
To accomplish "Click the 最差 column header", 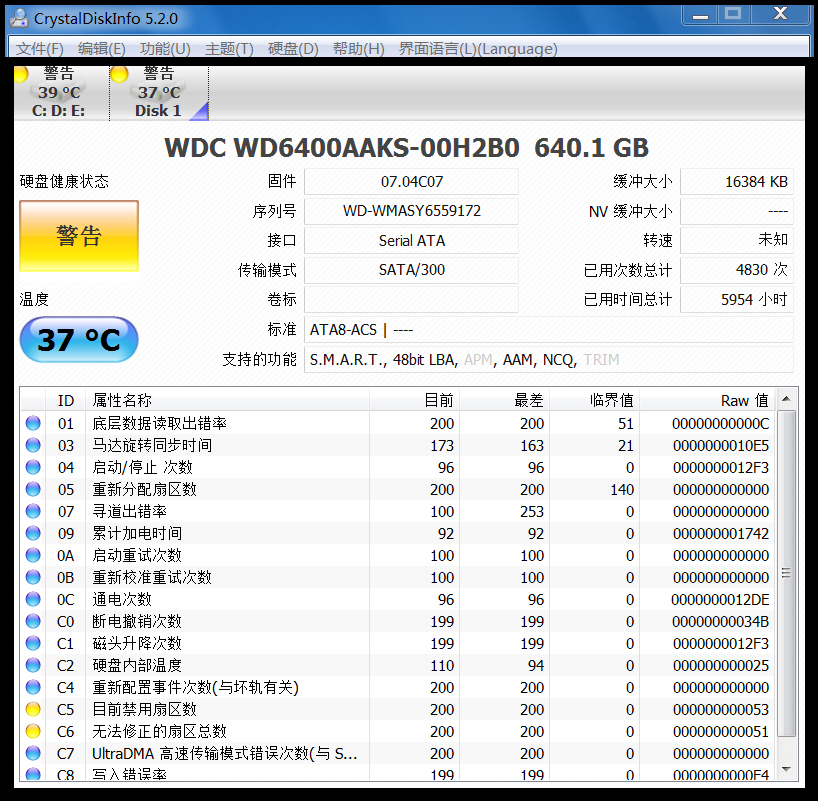I will [x=504, y=400].
